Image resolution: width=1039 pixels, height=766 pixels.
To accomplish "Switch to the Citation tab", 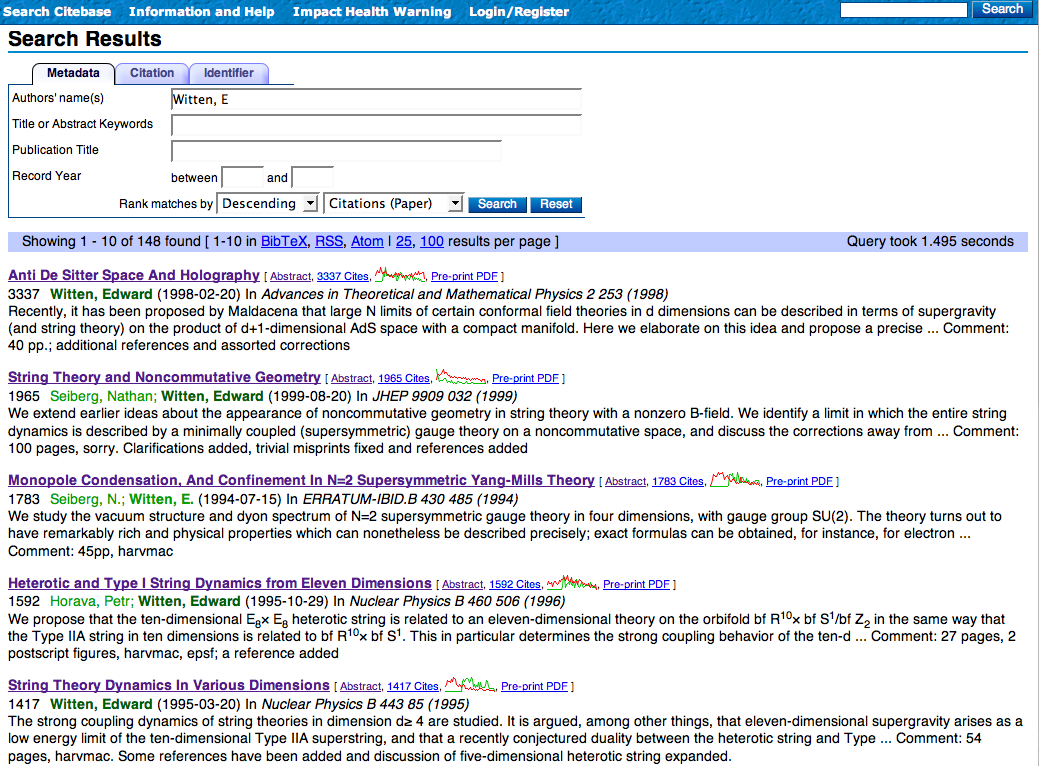I will (152, 73).
